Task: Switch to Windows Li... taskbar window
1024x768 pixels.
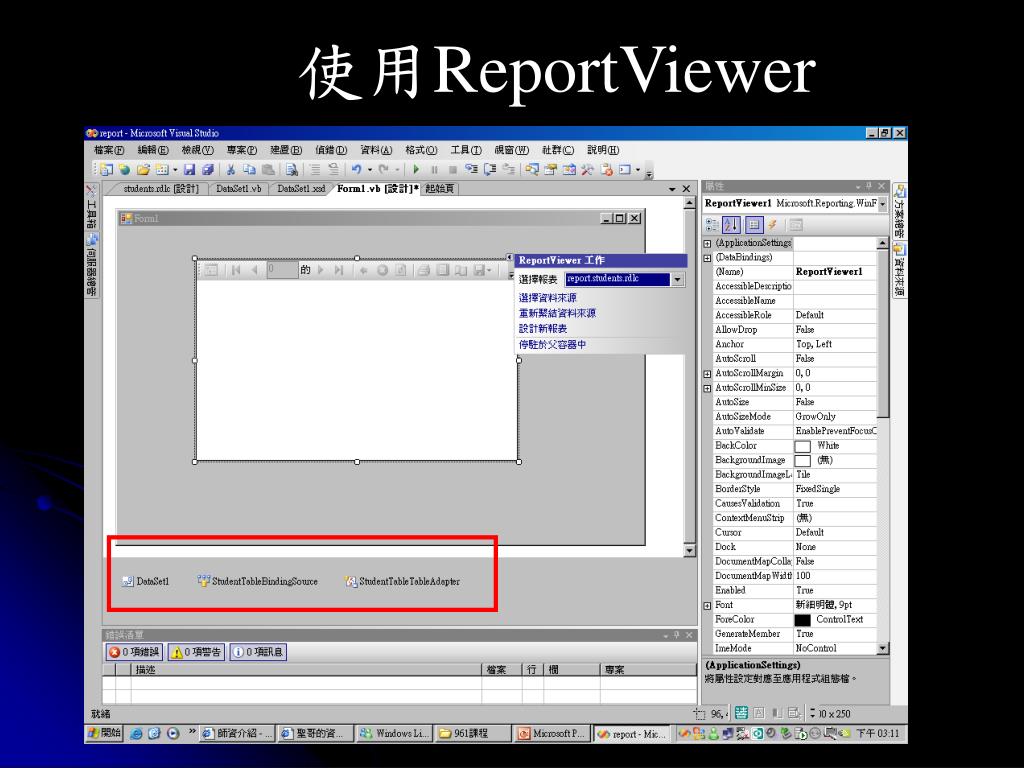Action: click(394, 733)
